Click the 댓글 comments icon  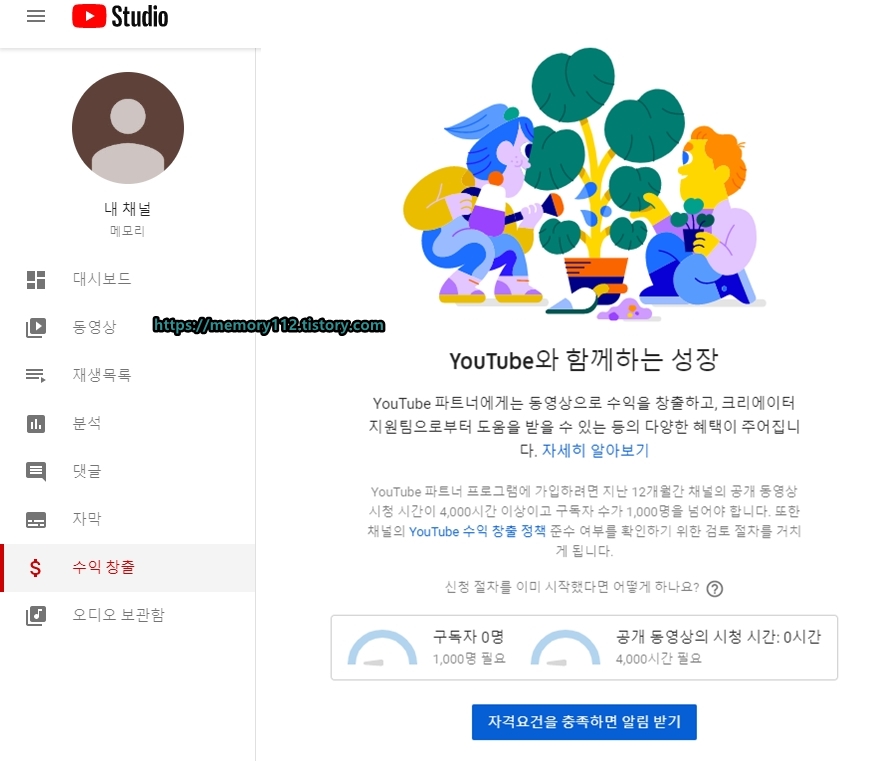point(36,472)
